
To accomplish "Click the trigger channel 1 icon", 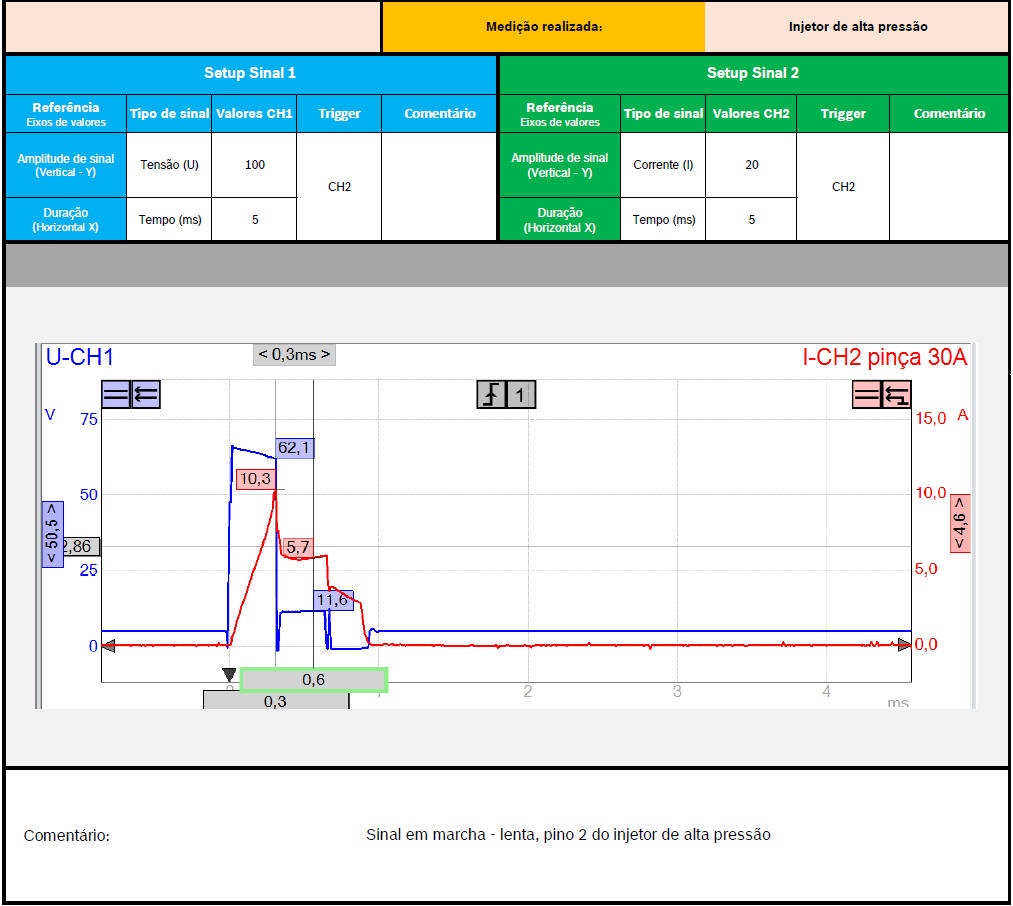I will point(520,395).
